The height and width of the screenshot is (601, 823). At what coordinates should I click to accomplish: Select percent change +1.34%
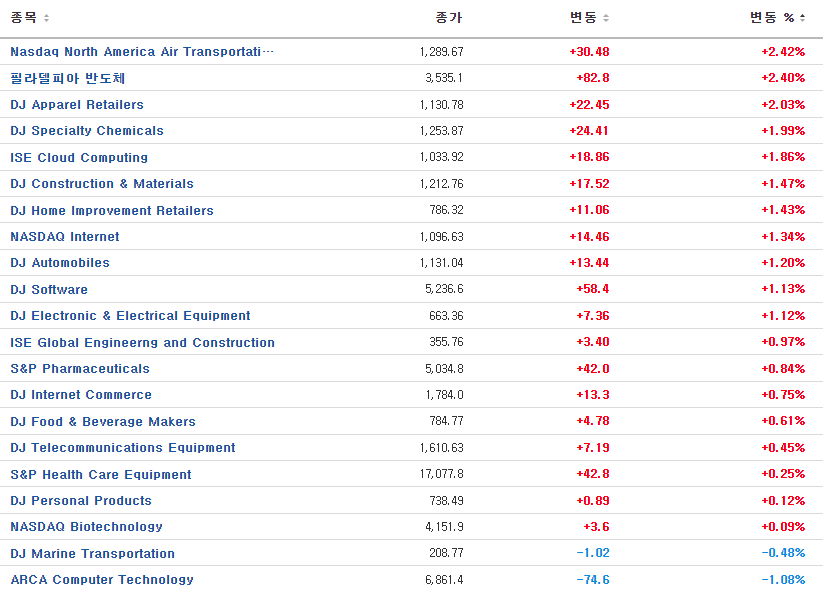pyautogui.click(x=783, y=237)
